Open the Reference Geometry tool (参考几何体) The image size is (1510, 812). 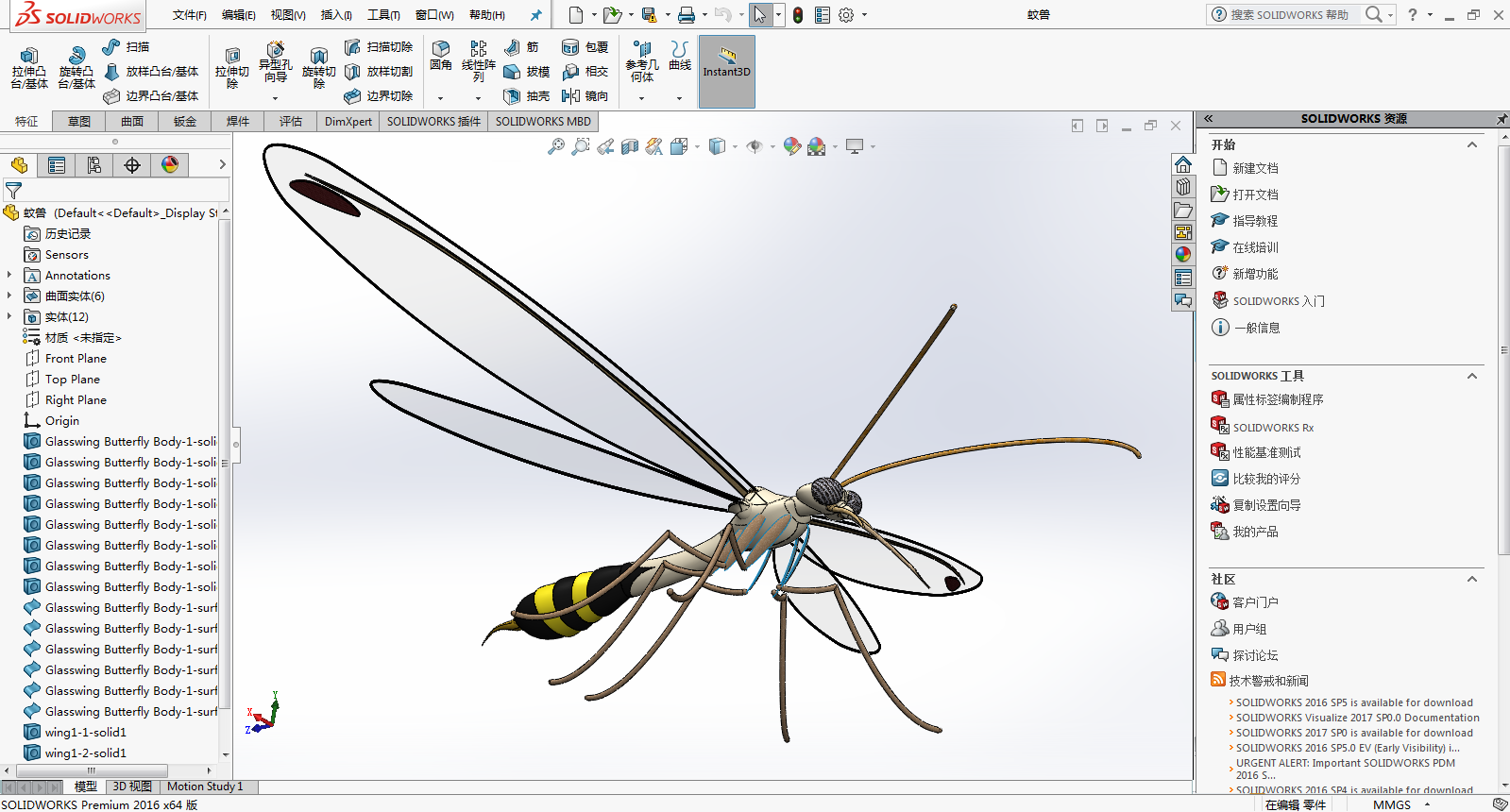point(642,61)
